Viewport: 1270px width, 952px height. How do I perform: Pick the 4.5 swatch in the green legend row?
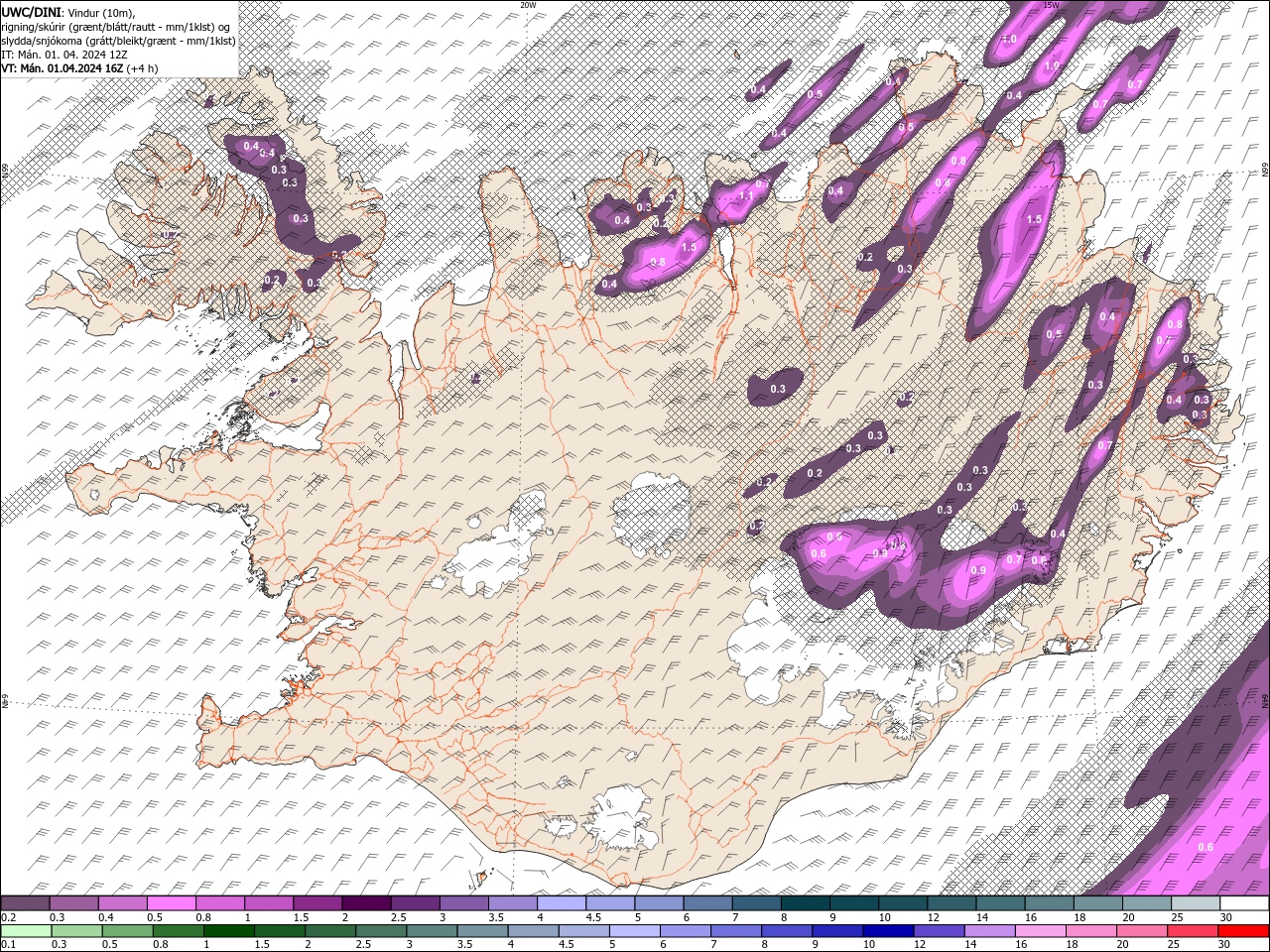582,930
